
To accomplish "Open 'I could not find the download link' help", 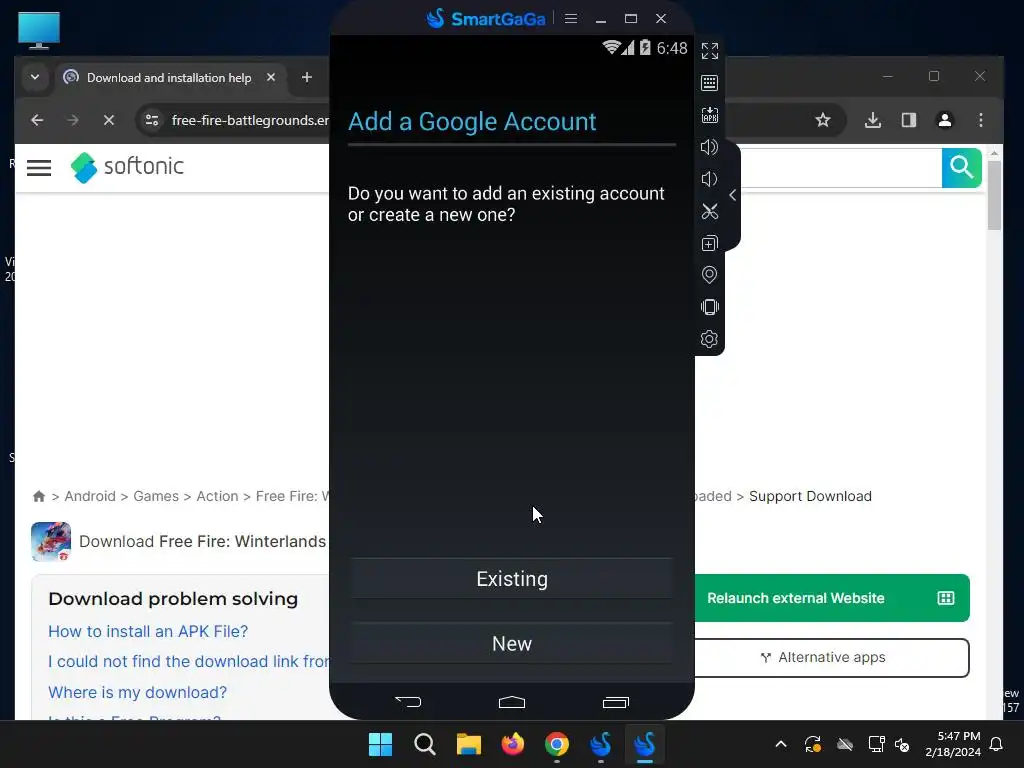I will click(189, 662).
